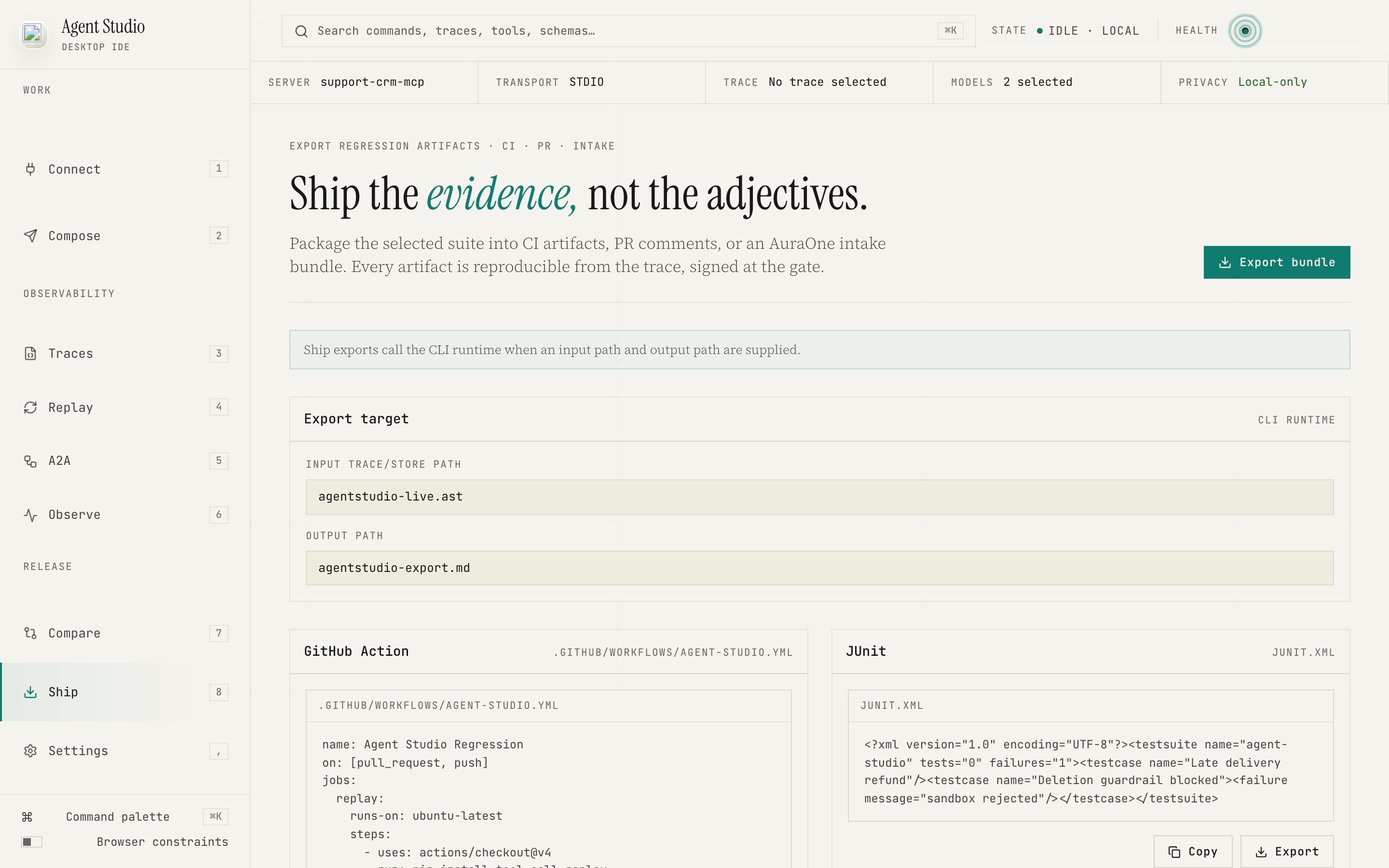Click the Replay refresh icon
1389x868 pixels.
click(30, 407)
